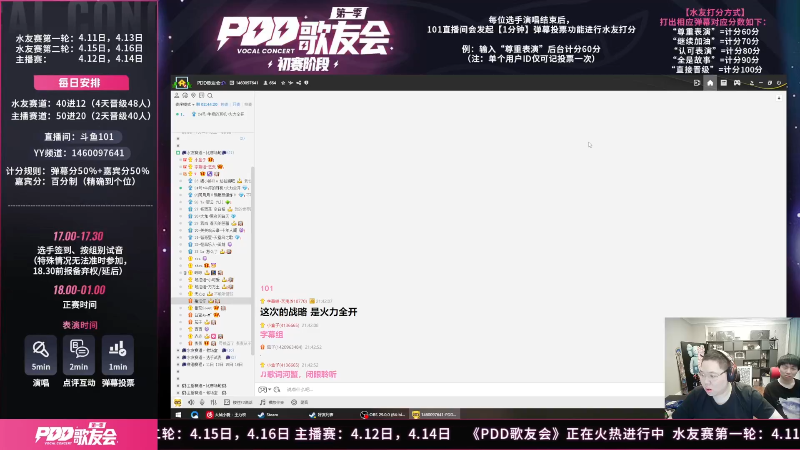Image resolution: width=800 pixels, height=450 pixels.
Task: Click the Windows Start button
Action: coord(178,415)
